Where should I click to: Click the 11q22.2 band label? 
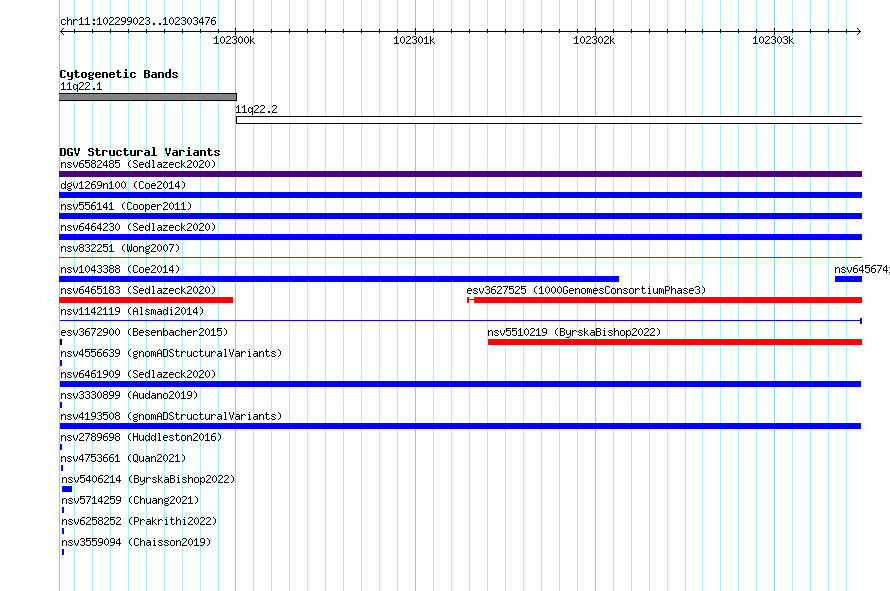[257, 110]
